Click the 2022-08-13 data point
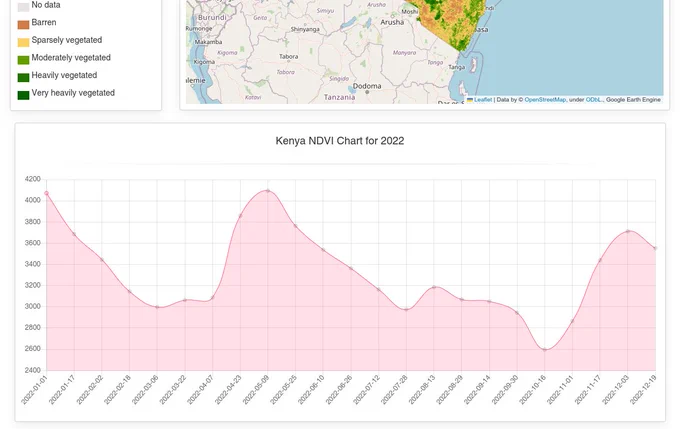The image size is (680, 429). tap(434, 287)
